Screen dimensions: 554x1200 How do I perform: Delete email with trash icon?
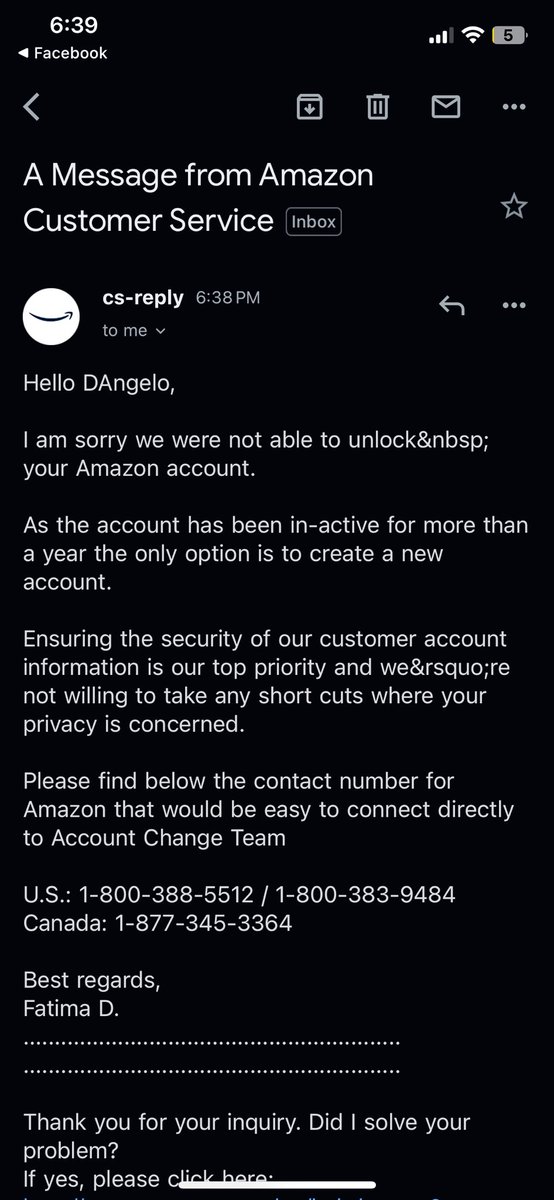[377, 106]
